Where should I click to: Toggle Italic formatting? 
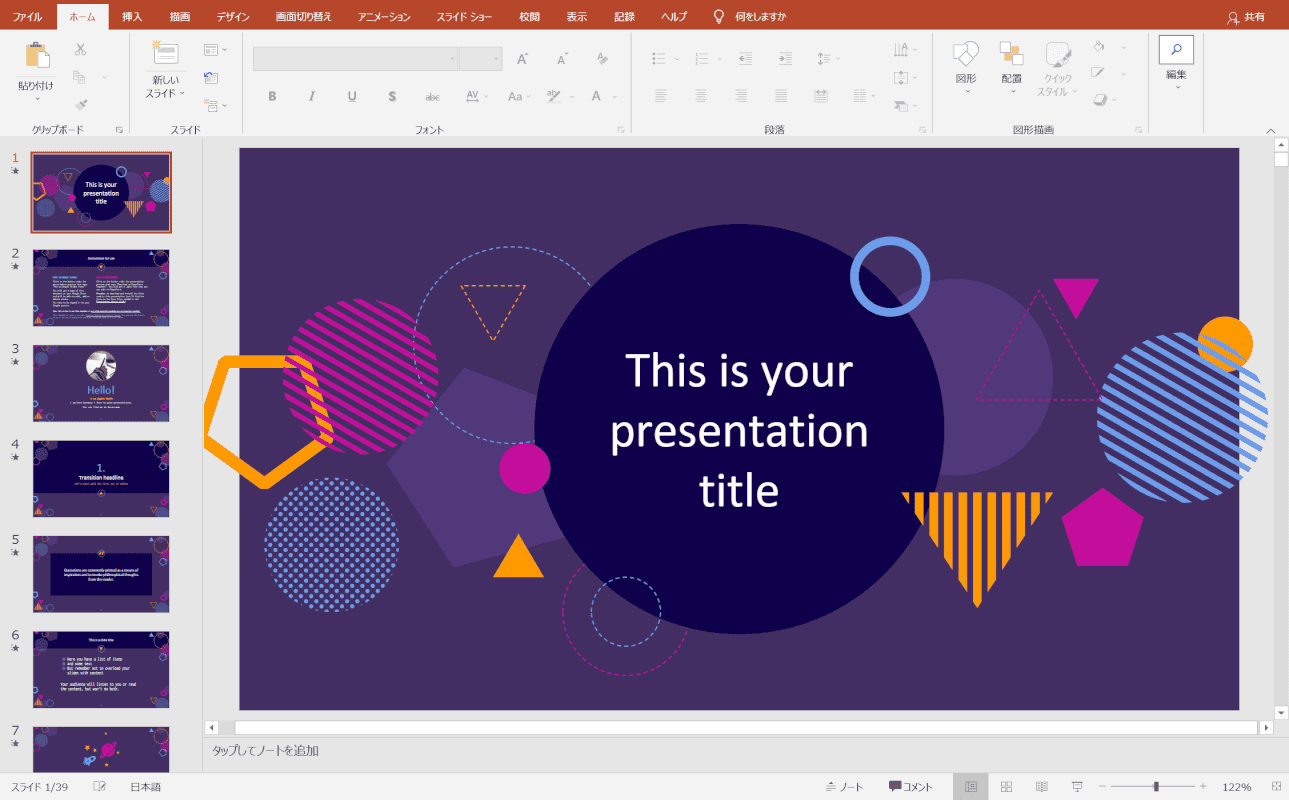(312, 96)
